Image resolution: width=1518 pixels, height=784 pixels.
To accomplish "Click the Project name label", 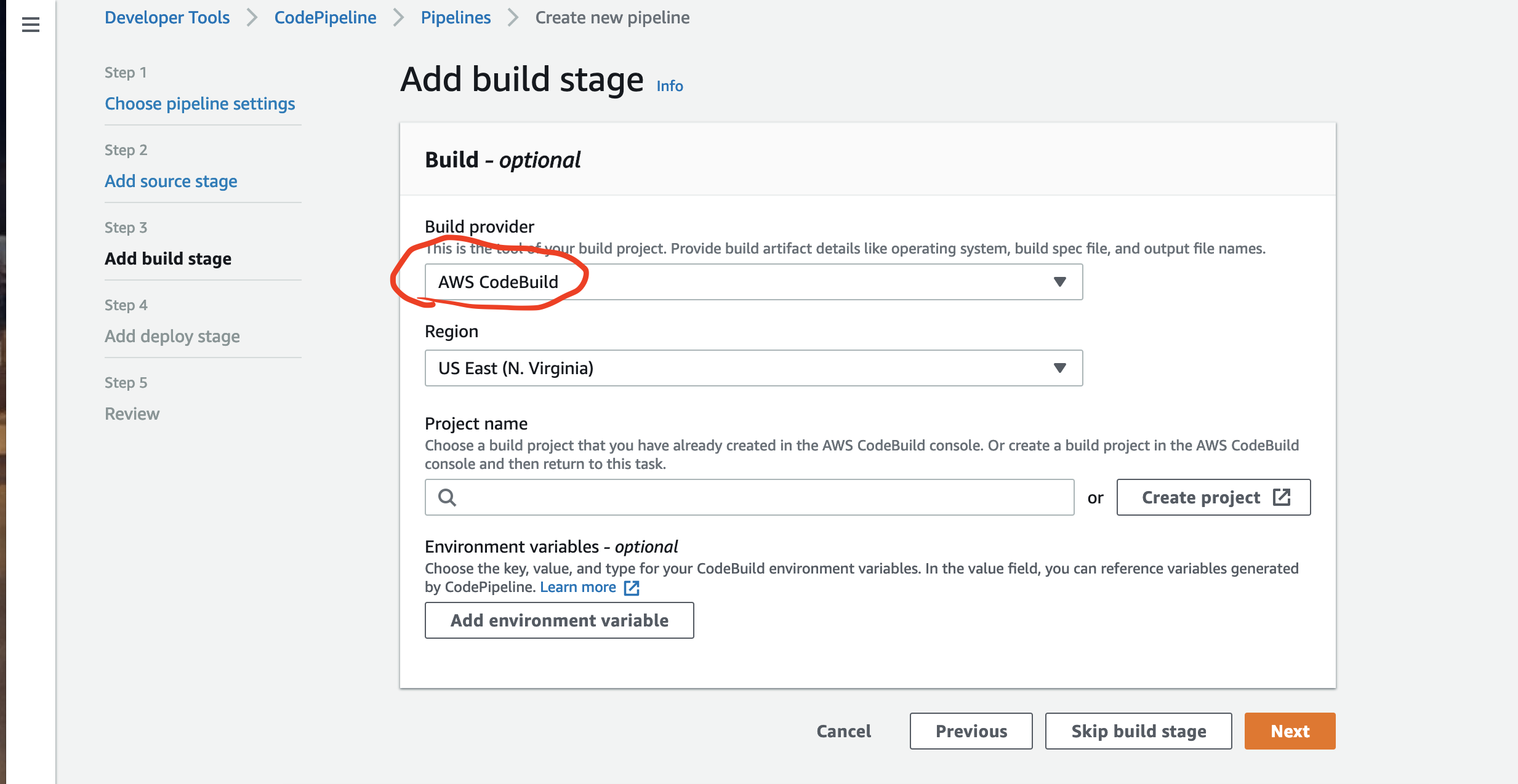I will pos(476,423).
